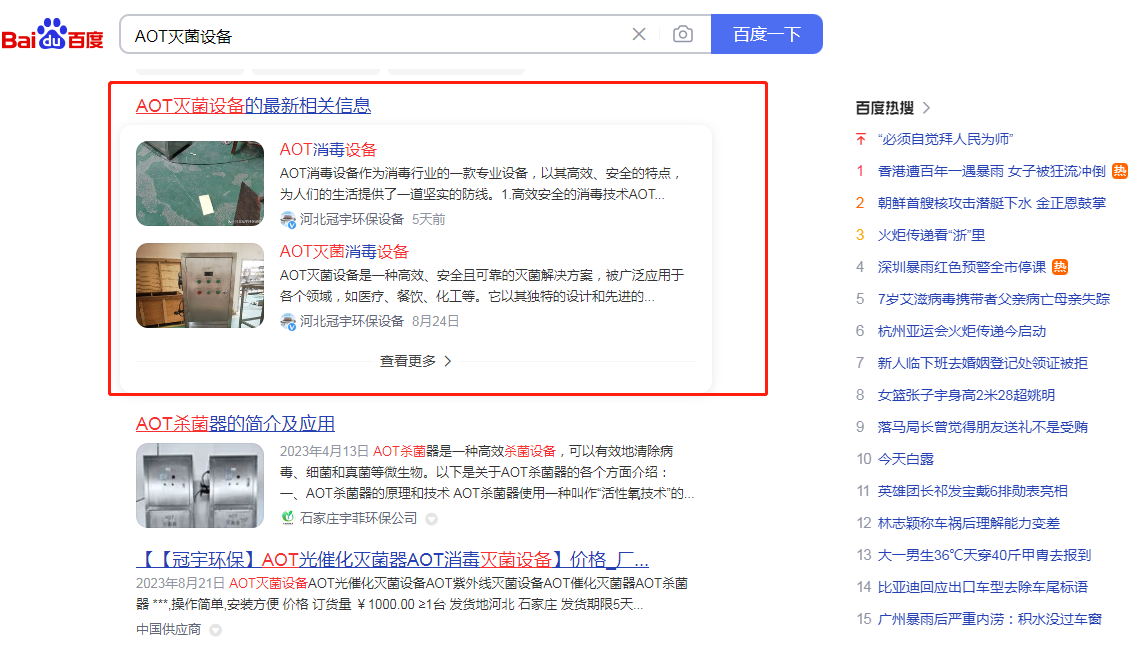Open hot topic 比亚迪回应出口车型
Screen dimensions: 1146x649
click(x=982, y=588)
